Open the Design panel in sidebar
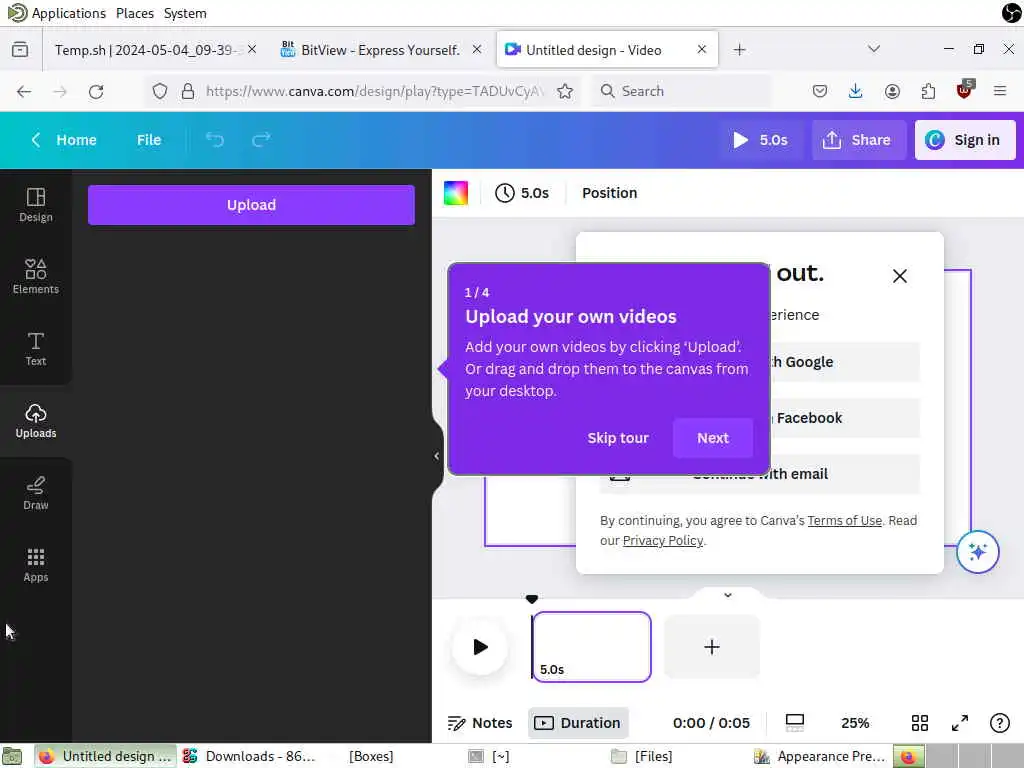 click(x=36, y=205)
